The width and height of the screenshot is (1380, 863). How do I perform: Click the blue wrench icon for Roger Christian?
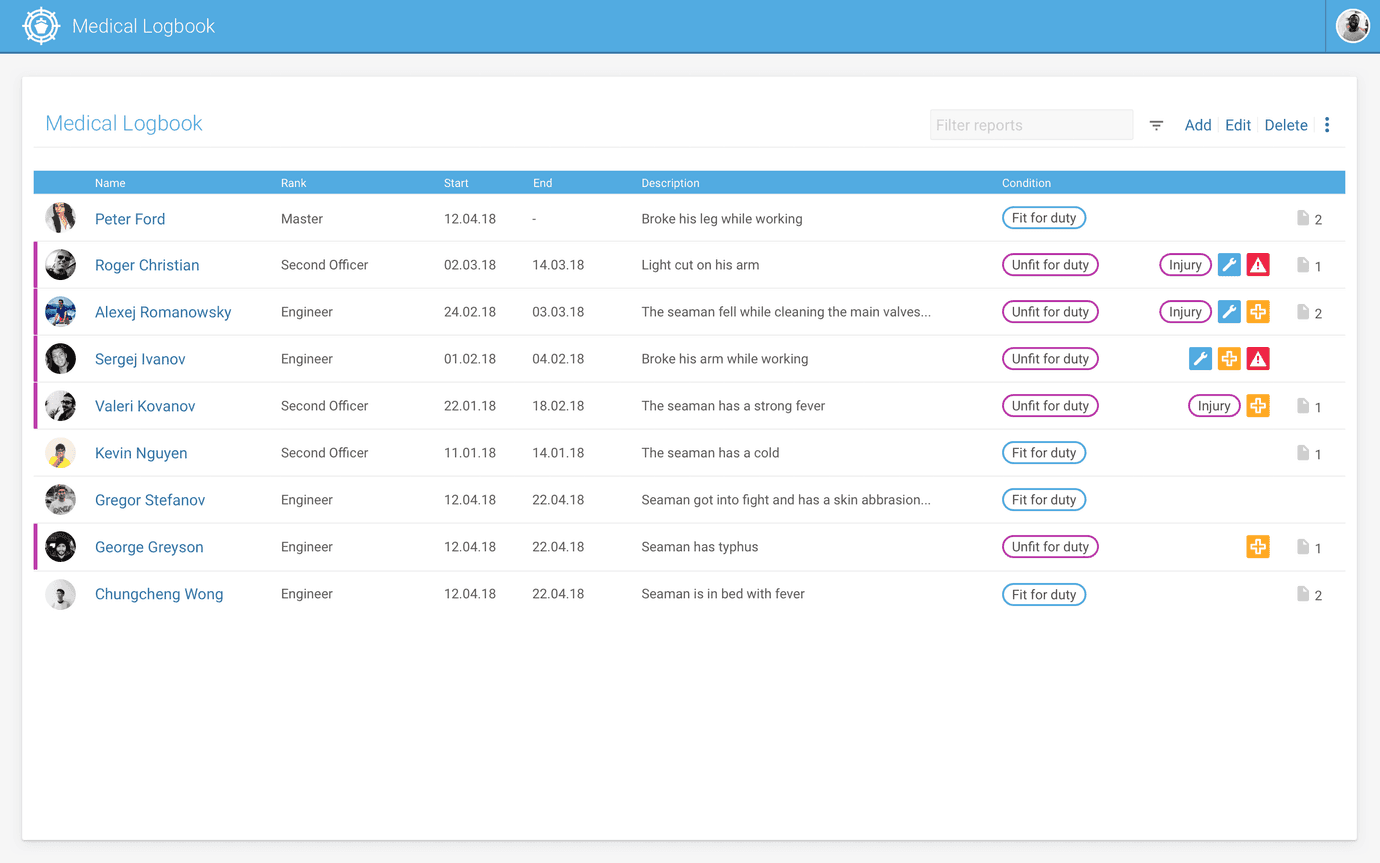[1229, 265]
